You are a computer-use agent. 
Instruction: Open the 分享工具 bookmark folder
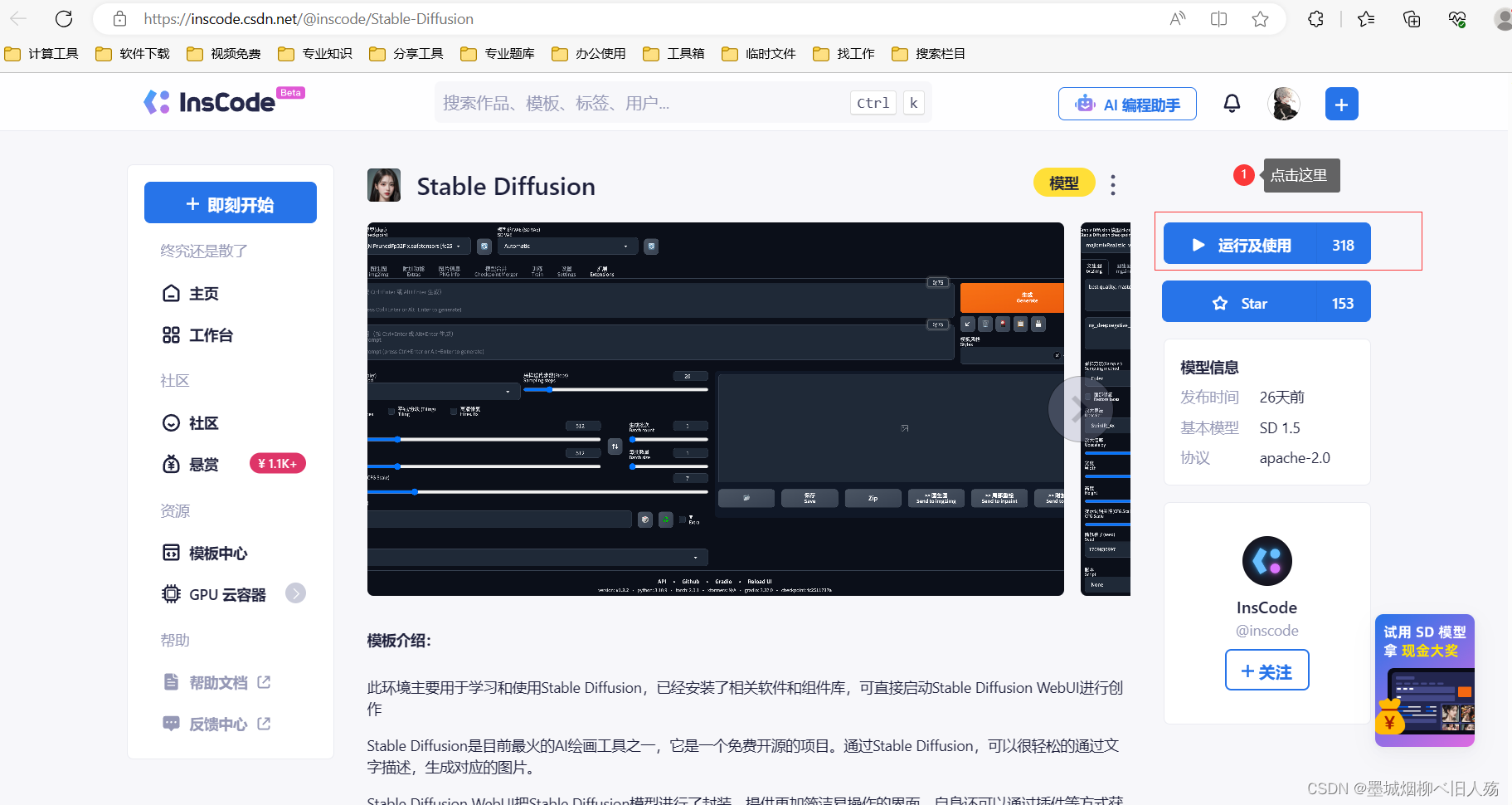tap(406, 54)
